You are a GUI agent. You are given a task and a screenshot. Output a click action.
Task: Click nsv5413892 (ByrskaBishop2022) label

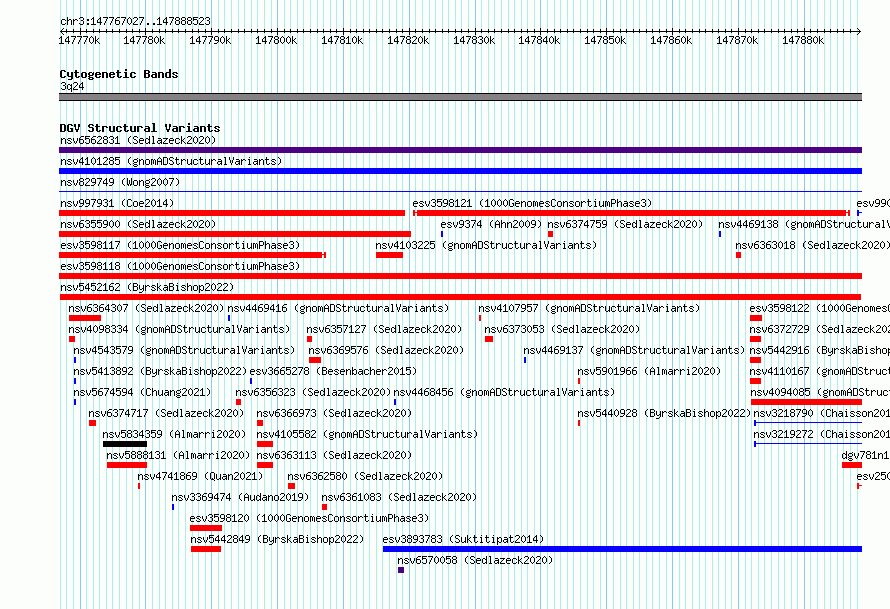160,371
